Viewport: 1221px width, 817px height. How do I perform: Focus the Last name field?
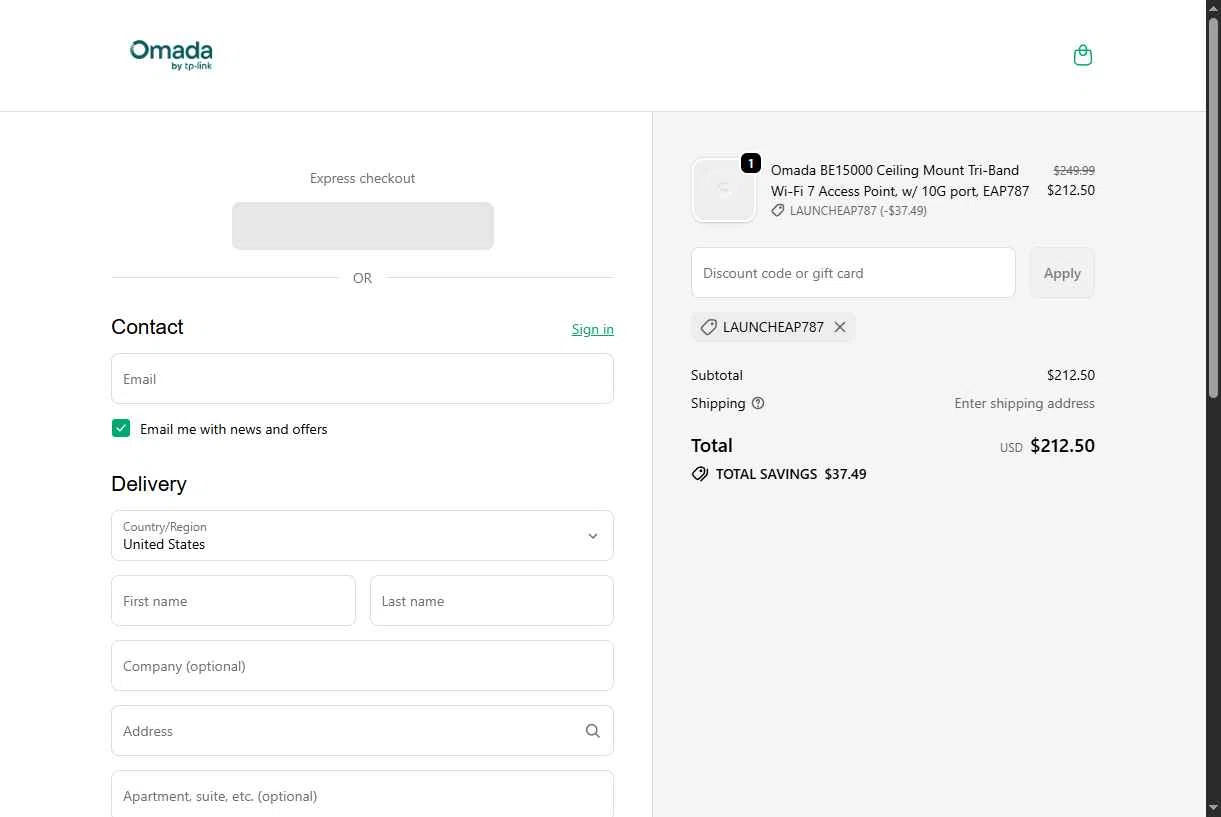click(492, 601)
